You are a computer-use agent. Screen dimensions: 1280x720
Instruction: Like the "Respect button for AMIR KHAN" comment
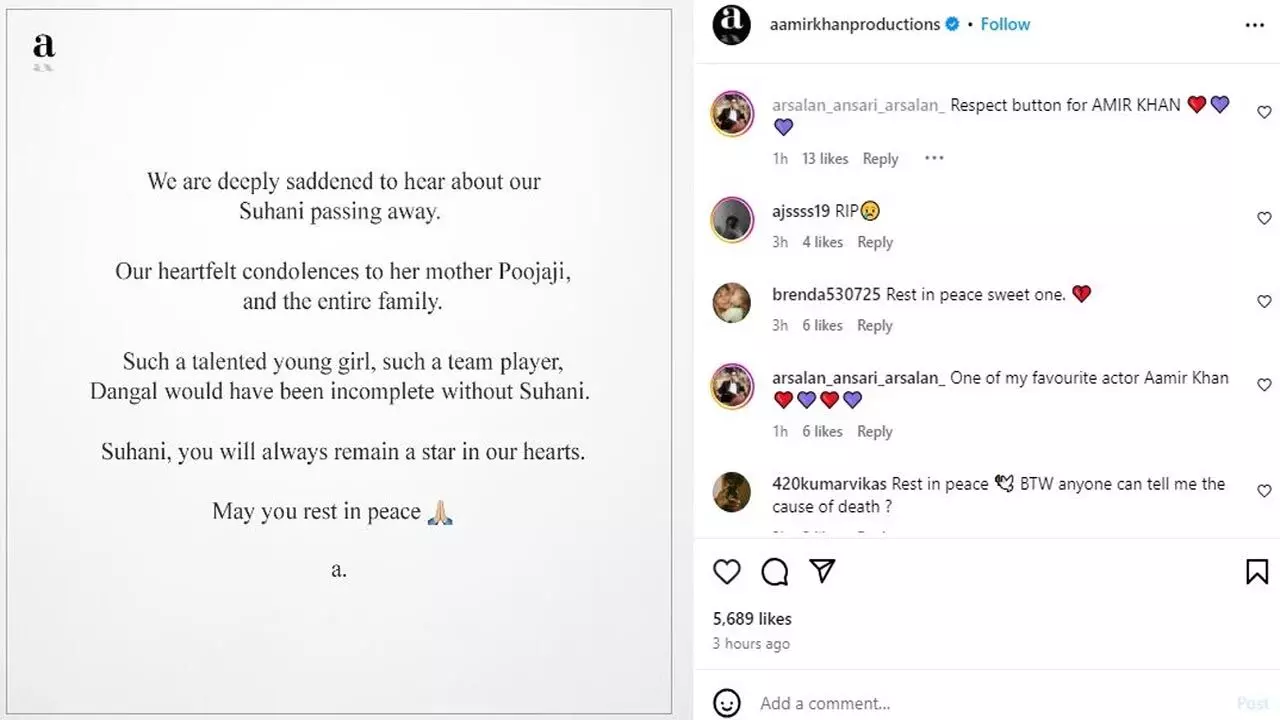pos(1264,113)
